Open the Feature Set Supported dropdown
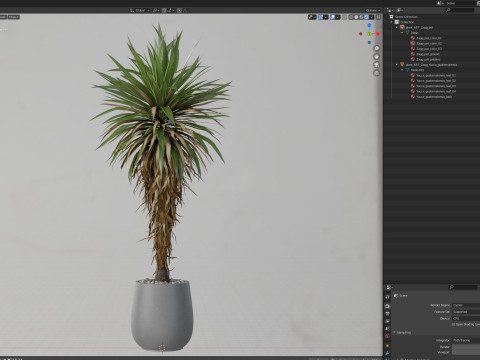This screenshot has height=360, width=480. click(x=466, y=312)
